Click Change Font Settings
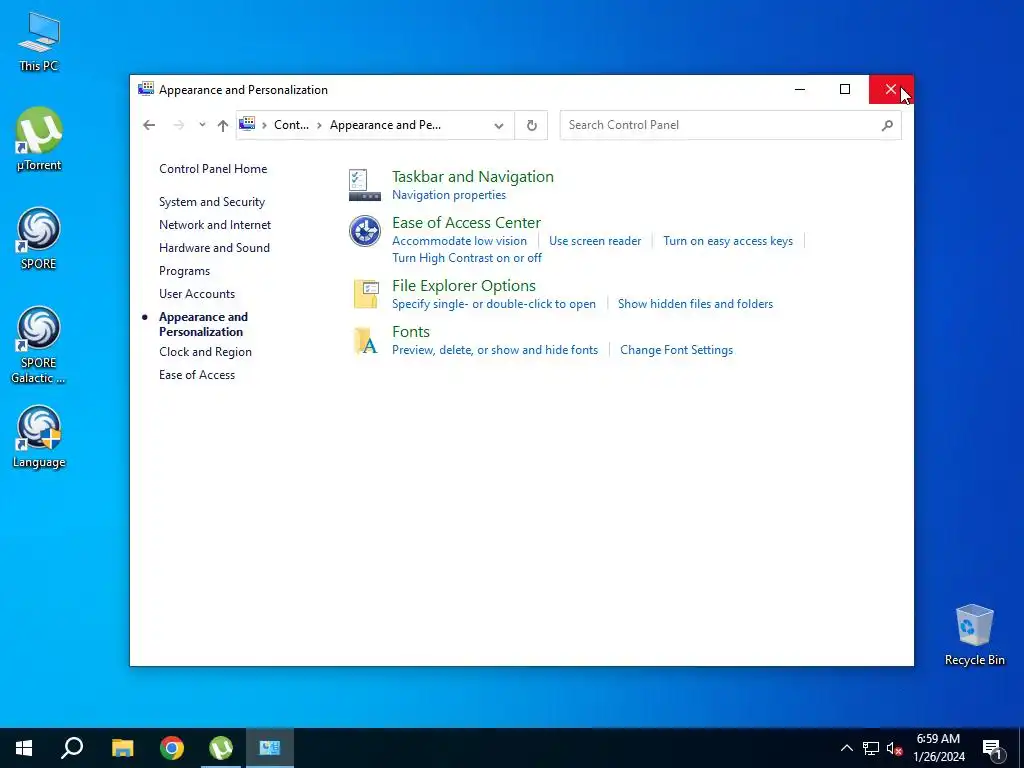The image size is (1024, 768). [676, 350]
